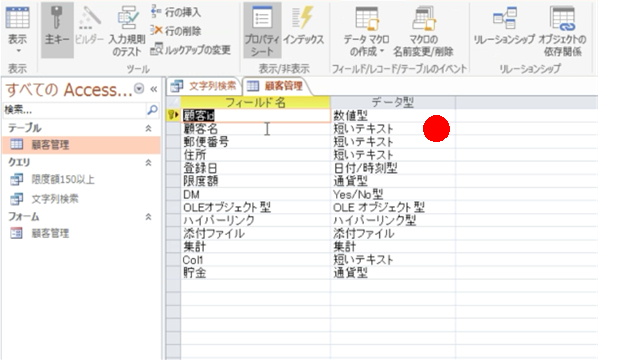Click 行の削除 to delete rows

click(x=176, y=30)
